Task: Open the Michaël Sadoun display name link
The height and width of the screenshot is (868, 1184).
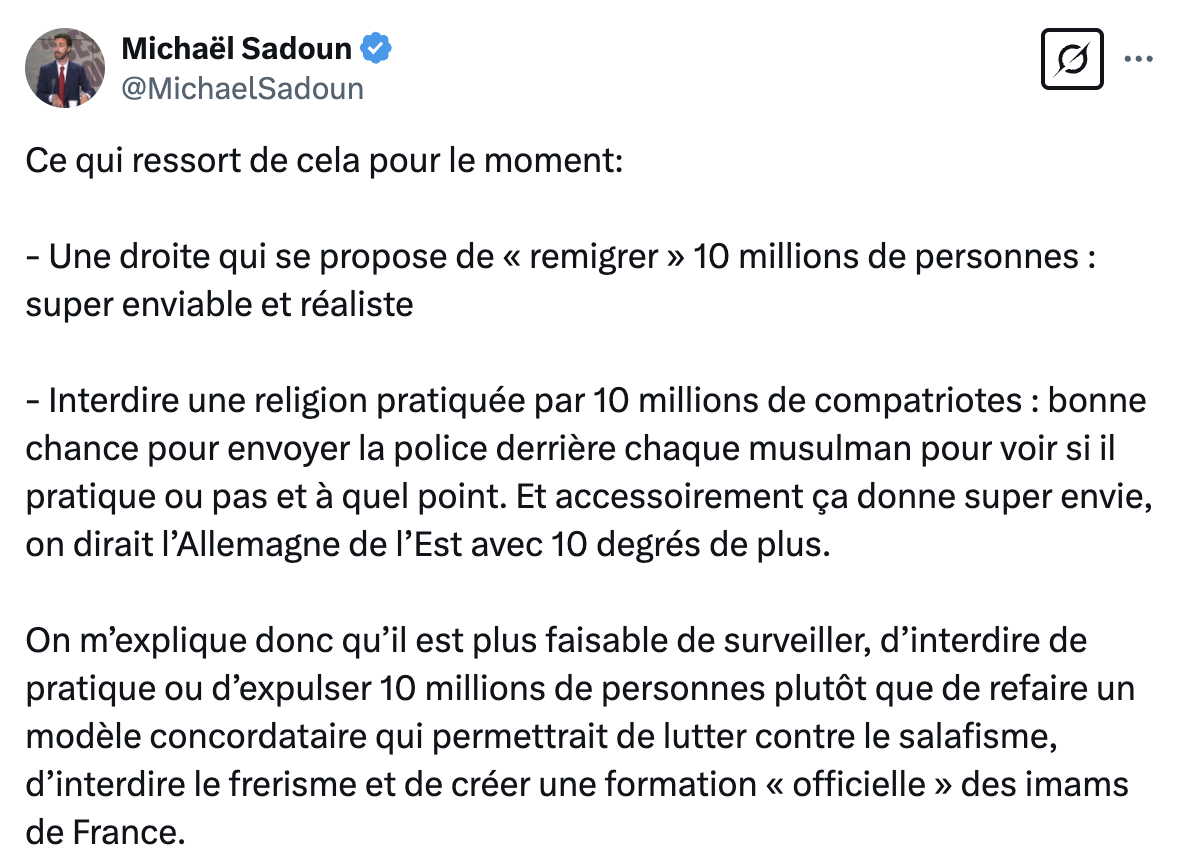Action: [x=236, y=48]
